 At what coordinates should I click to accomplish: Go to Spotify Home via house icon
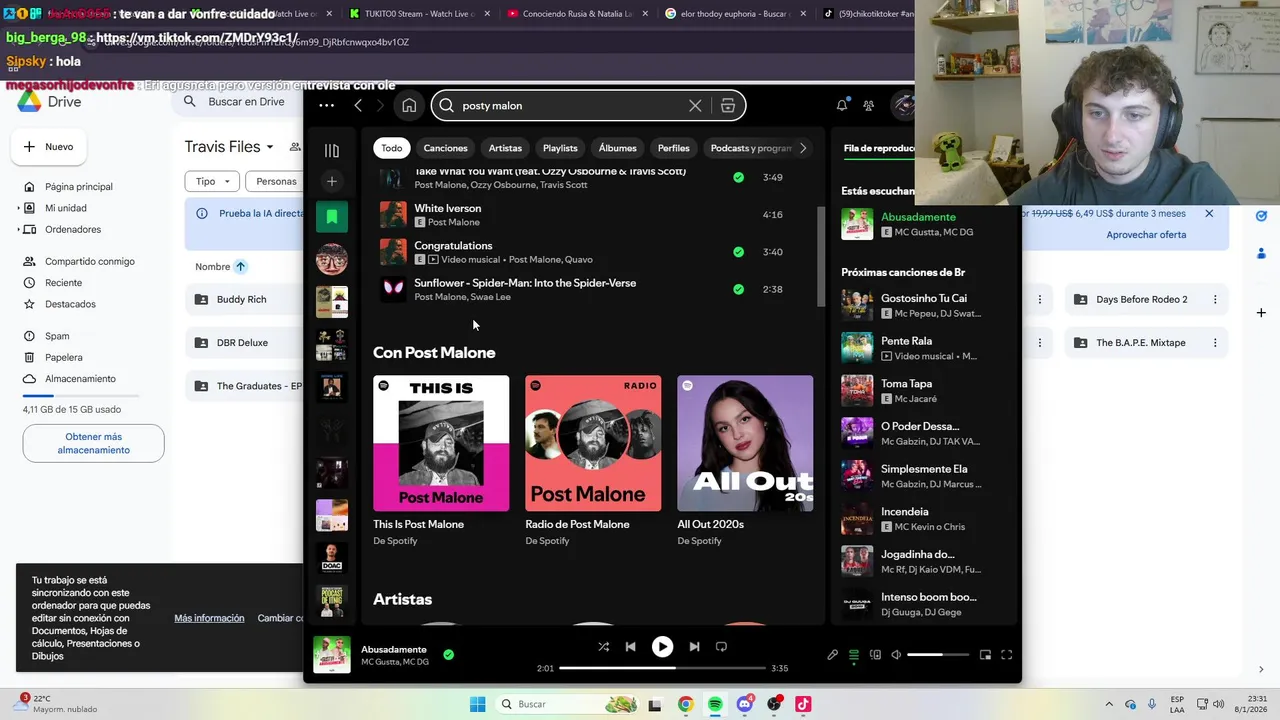coord(409,105)
